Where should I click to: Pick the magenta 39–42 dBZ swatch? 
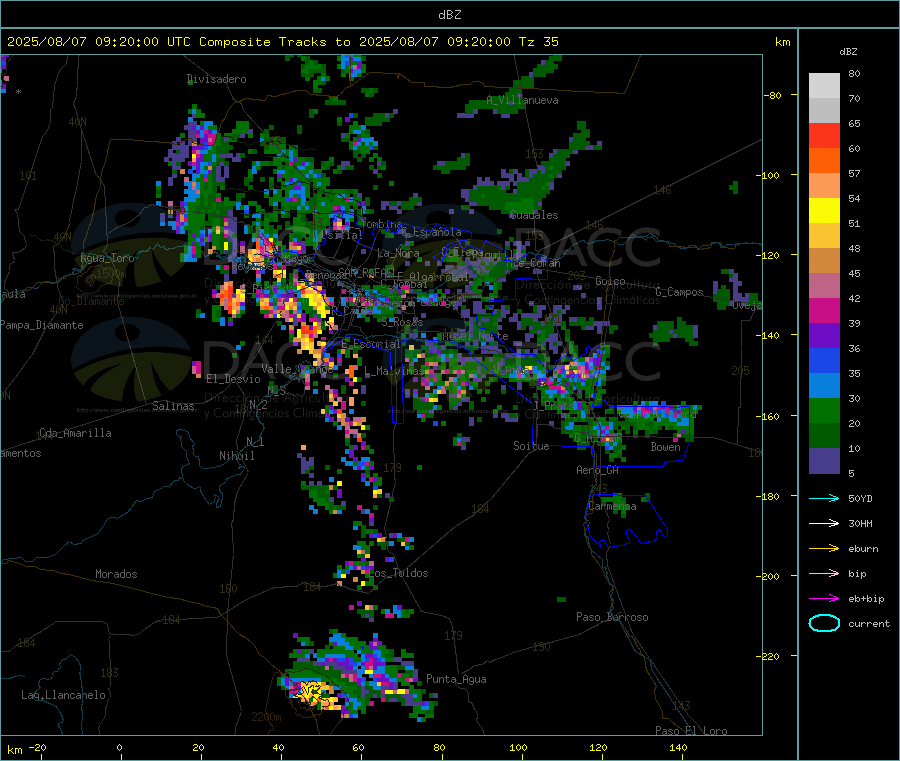click(x=824, y=310)
